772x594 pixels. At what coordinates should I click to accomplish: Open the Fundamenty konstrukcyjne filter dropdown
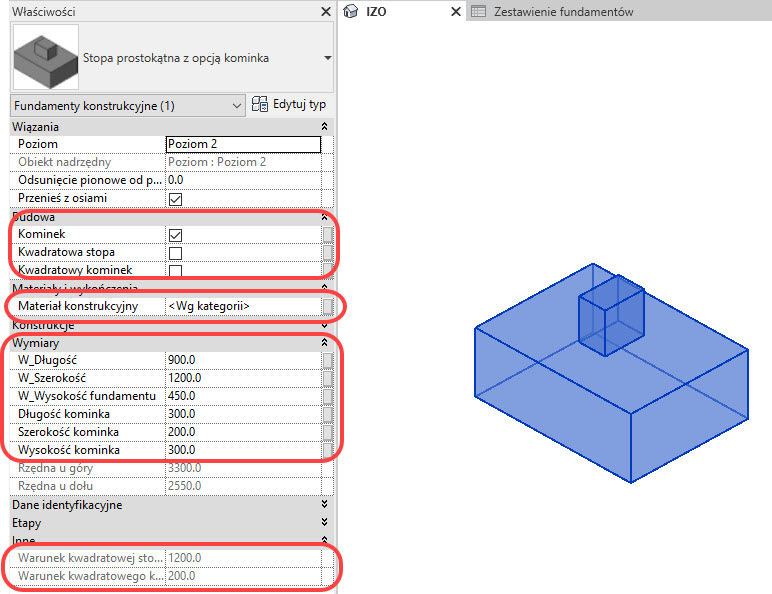click(236, 105)
